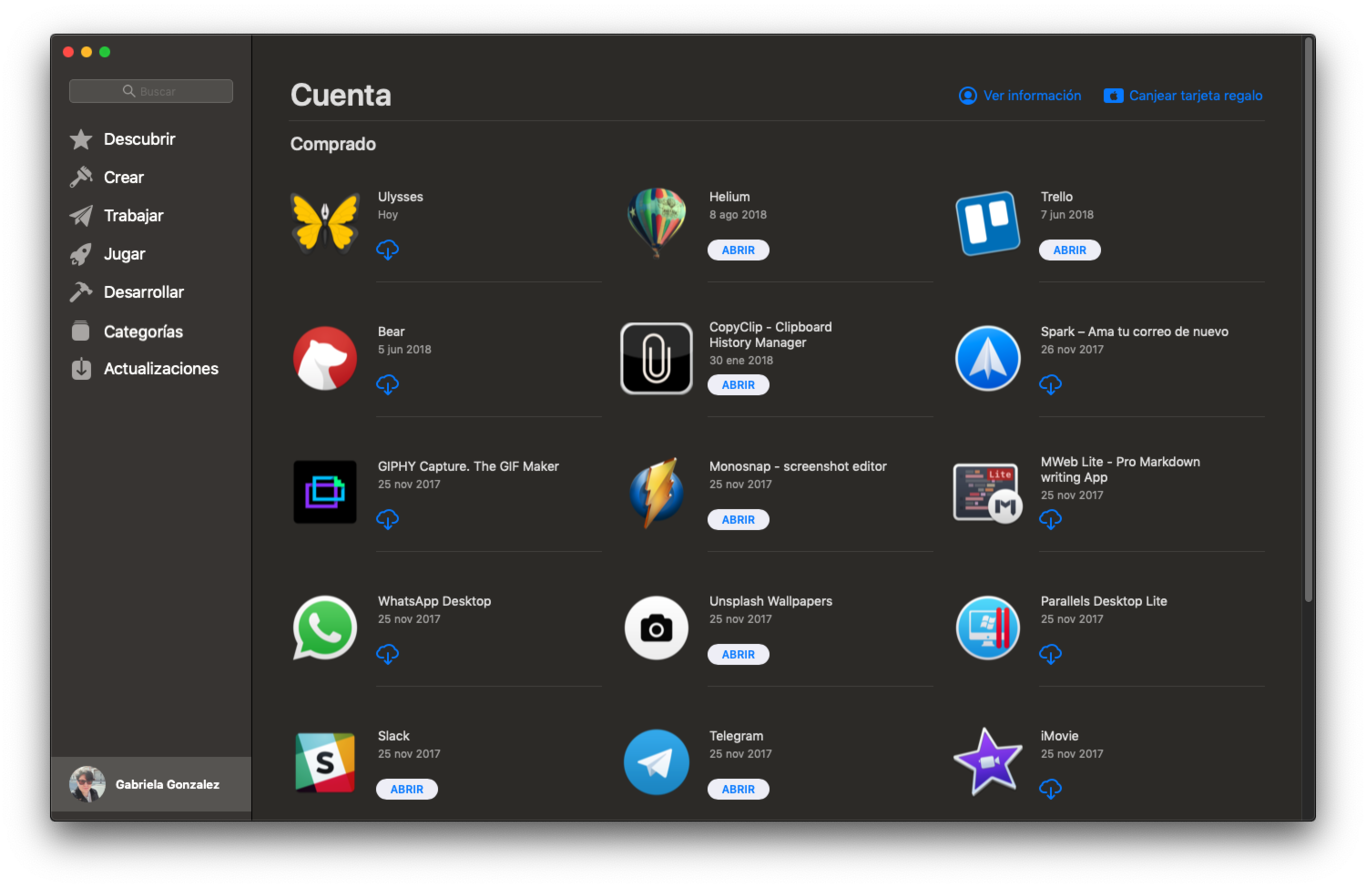Click the Parallels Desktop Lite app icon
The height and width of the screenshot is (888, 1366).
click(987, 628)
